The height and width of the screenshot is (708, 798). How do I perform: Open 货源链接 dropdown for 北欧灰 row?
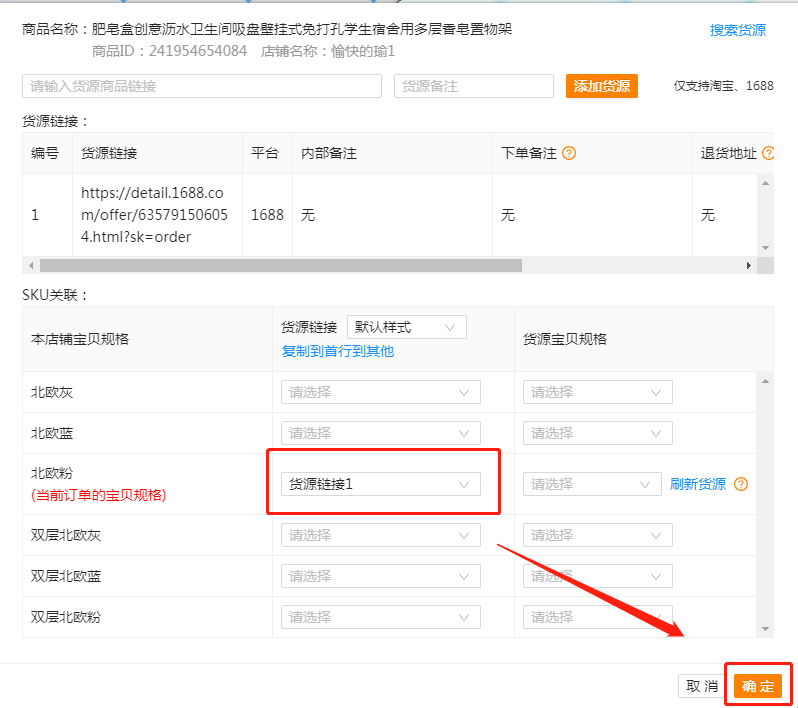(x=380, y=392)
